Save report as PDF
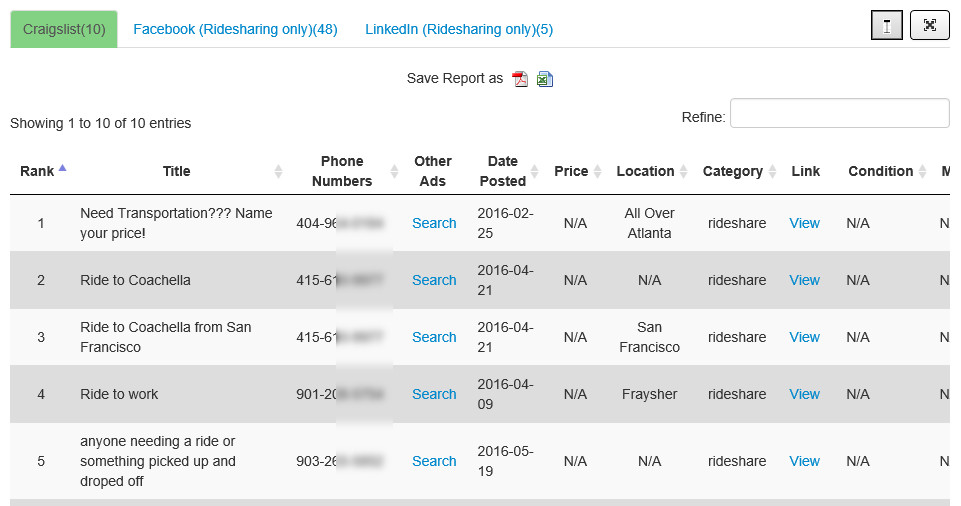 click(520, 79)
